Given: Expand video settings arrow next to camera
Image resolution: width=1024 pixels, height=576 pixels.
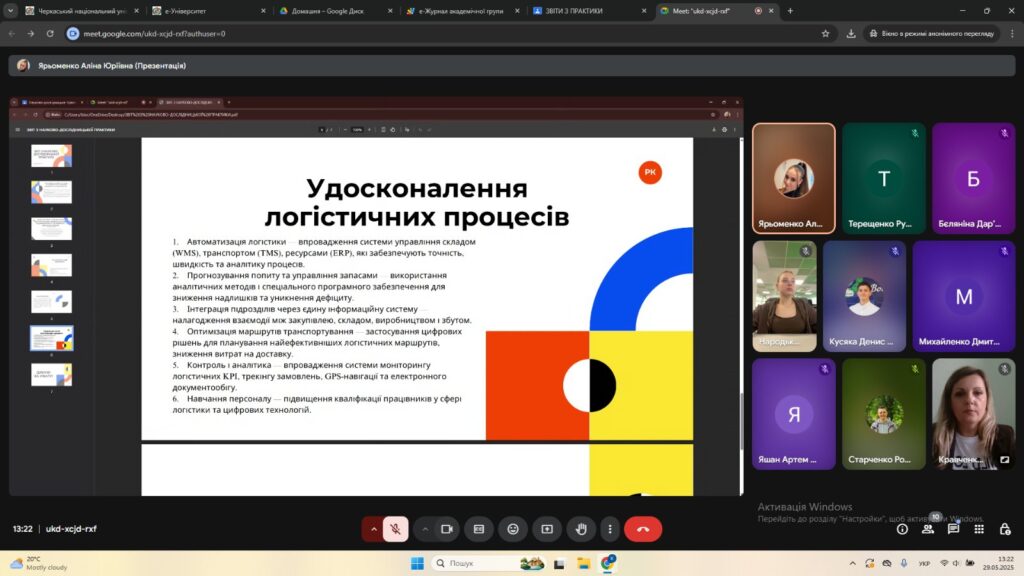Looking at the screenshot, I should click(424, 529).
